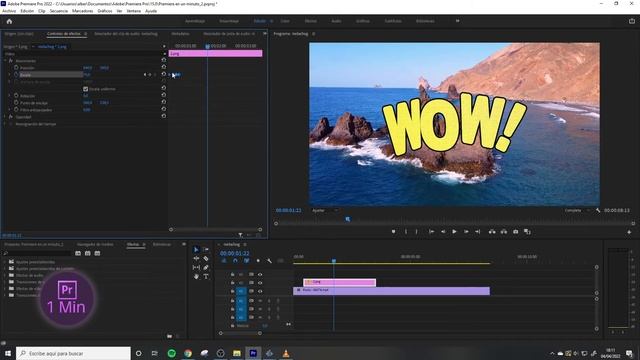Add a marker from the timeline toolbar
This screenshot has width=640, height=360.
(258, 261)
